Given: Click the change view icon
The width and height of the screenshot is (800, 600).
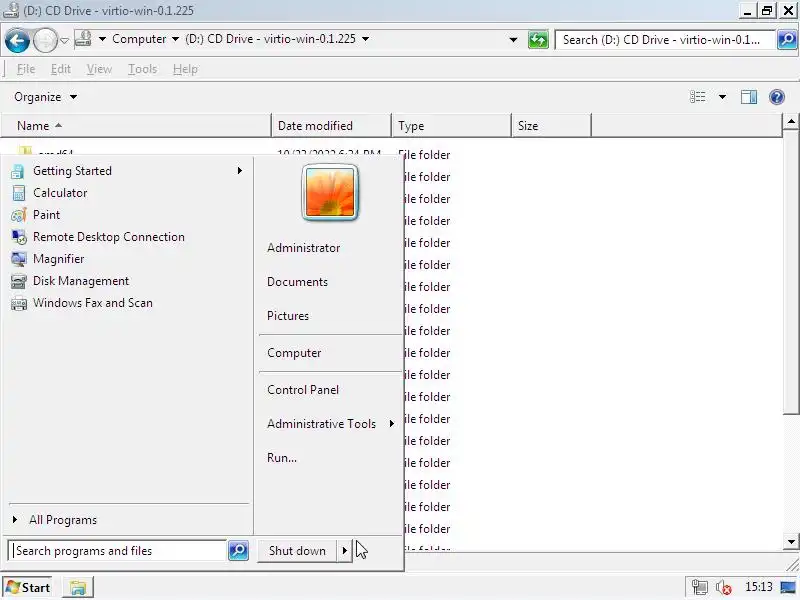Looking at the screenshot, I should point(697,97).
